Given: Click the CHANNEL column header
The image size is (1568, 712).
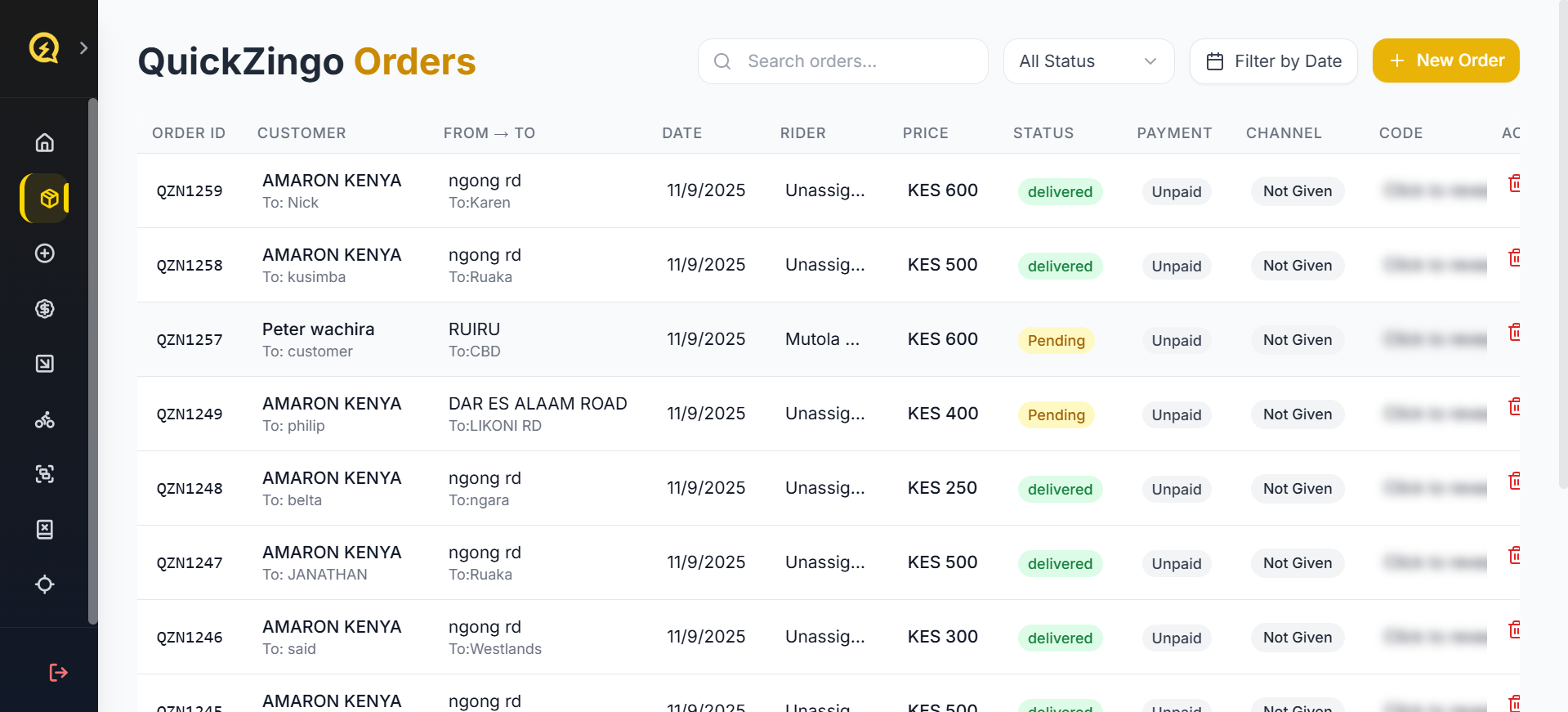Looking at the screenshot, I should click(1284, 133).
